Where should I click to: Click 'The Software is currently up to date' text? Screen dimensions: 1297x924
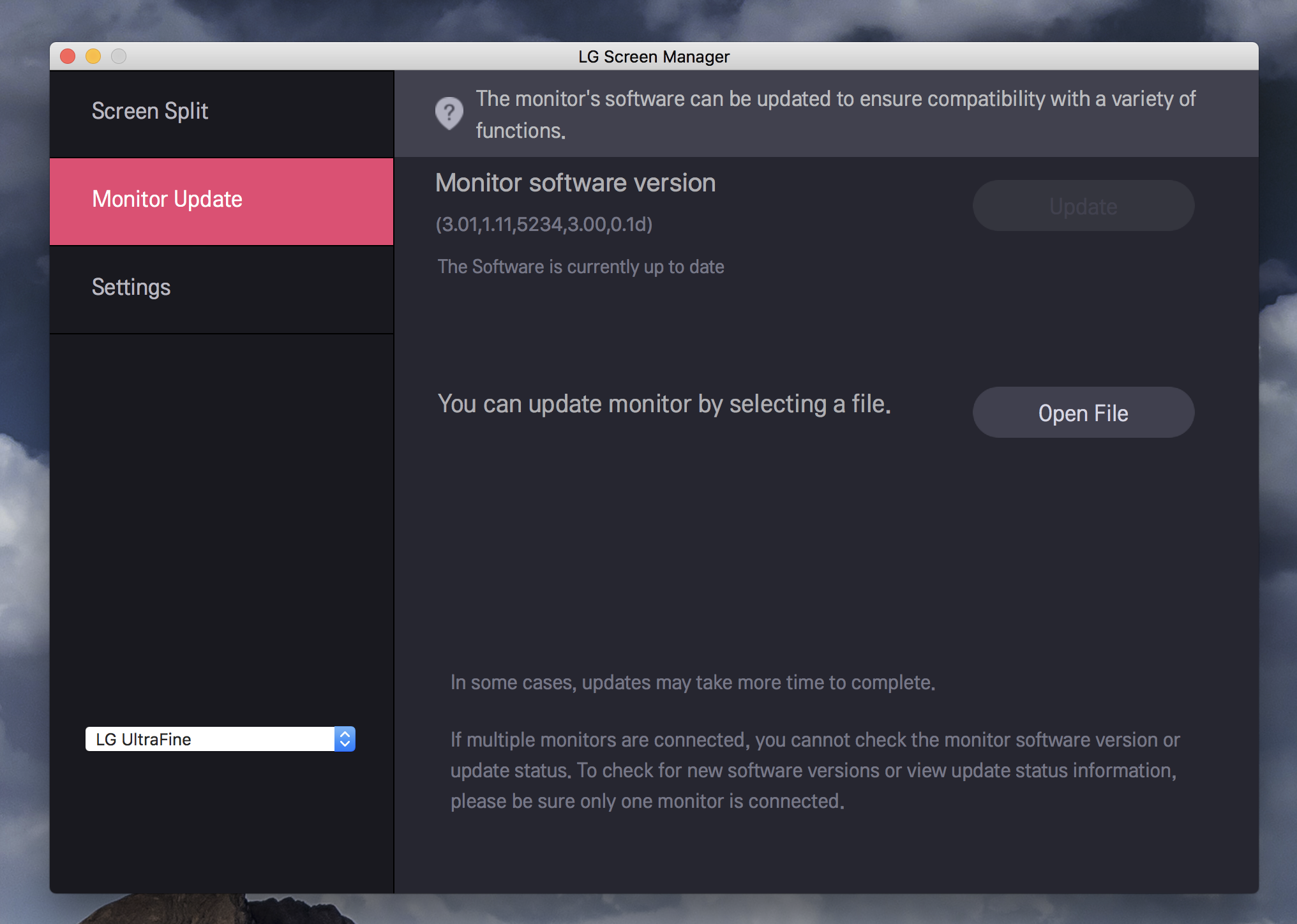(581, 267)
